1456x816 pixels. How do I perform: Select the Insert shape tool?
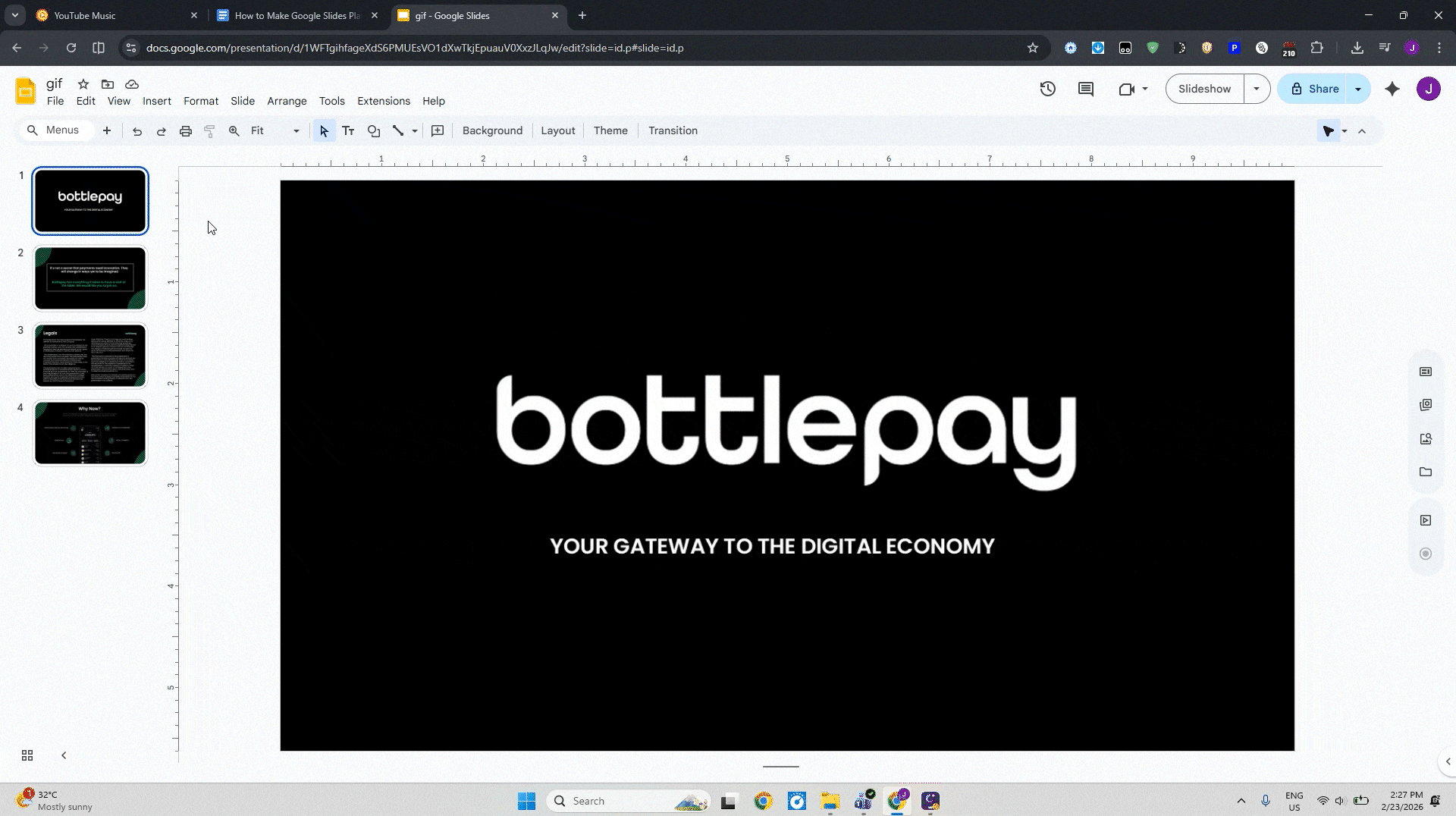374,130
